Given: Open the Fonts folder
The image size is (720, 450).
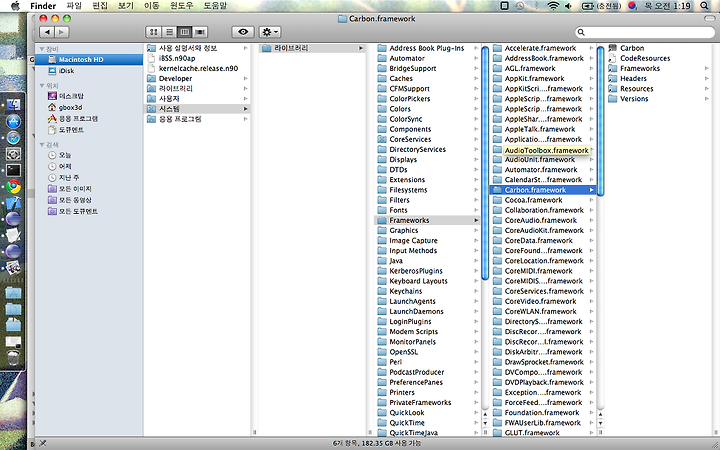Looking at the screenshot, I should [428, 210].
